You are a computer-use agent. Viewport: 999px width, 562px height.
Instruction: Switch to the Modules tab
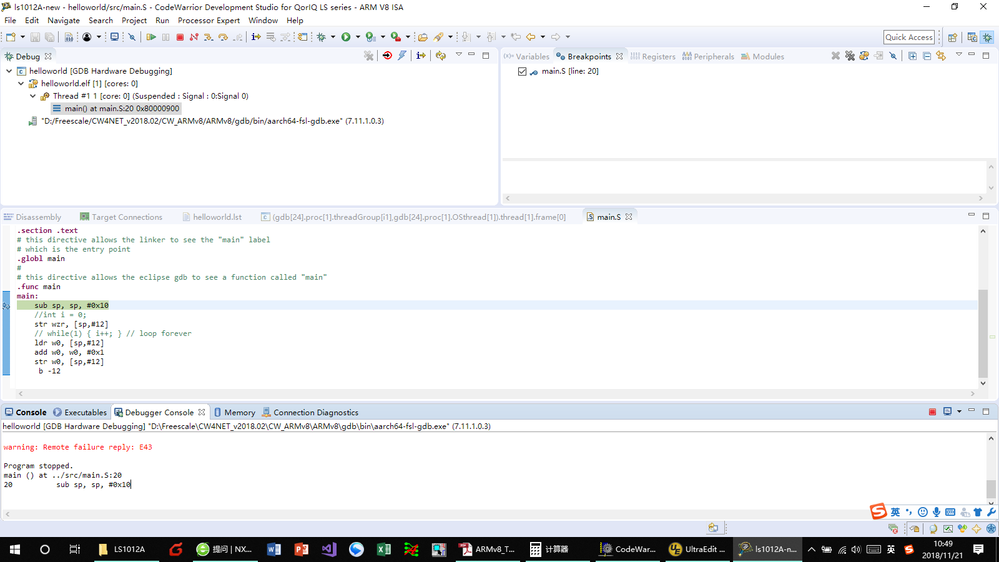[x=763, y=56]
